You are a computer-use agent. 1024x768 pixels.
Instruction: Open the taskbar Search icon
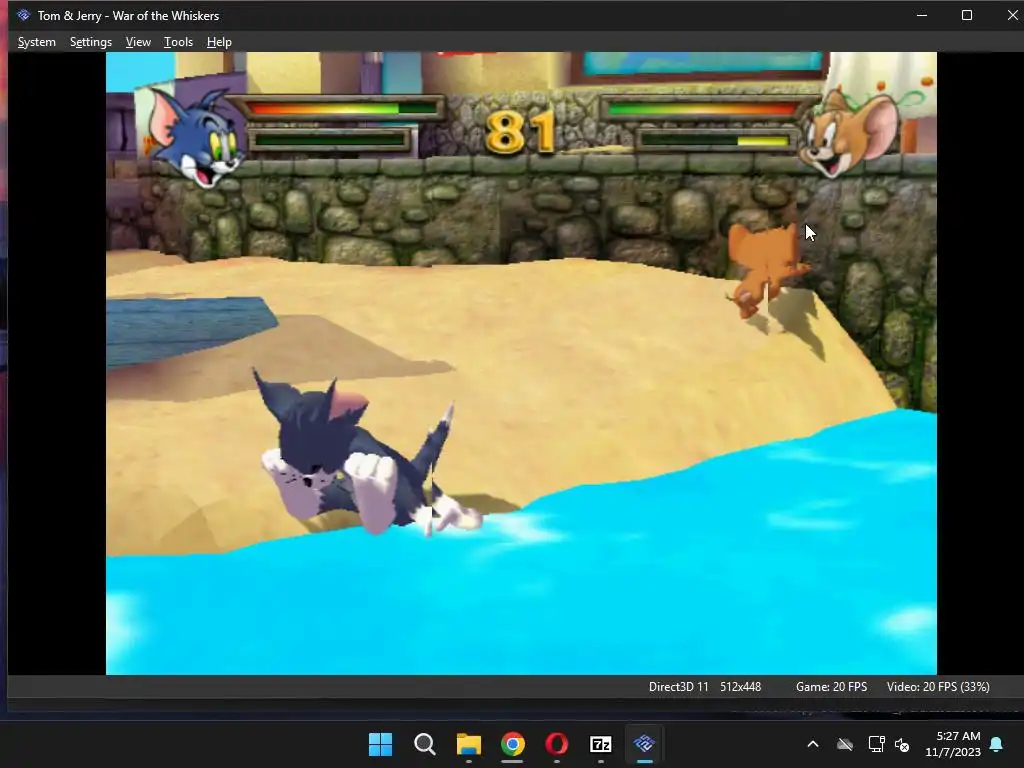424,744
